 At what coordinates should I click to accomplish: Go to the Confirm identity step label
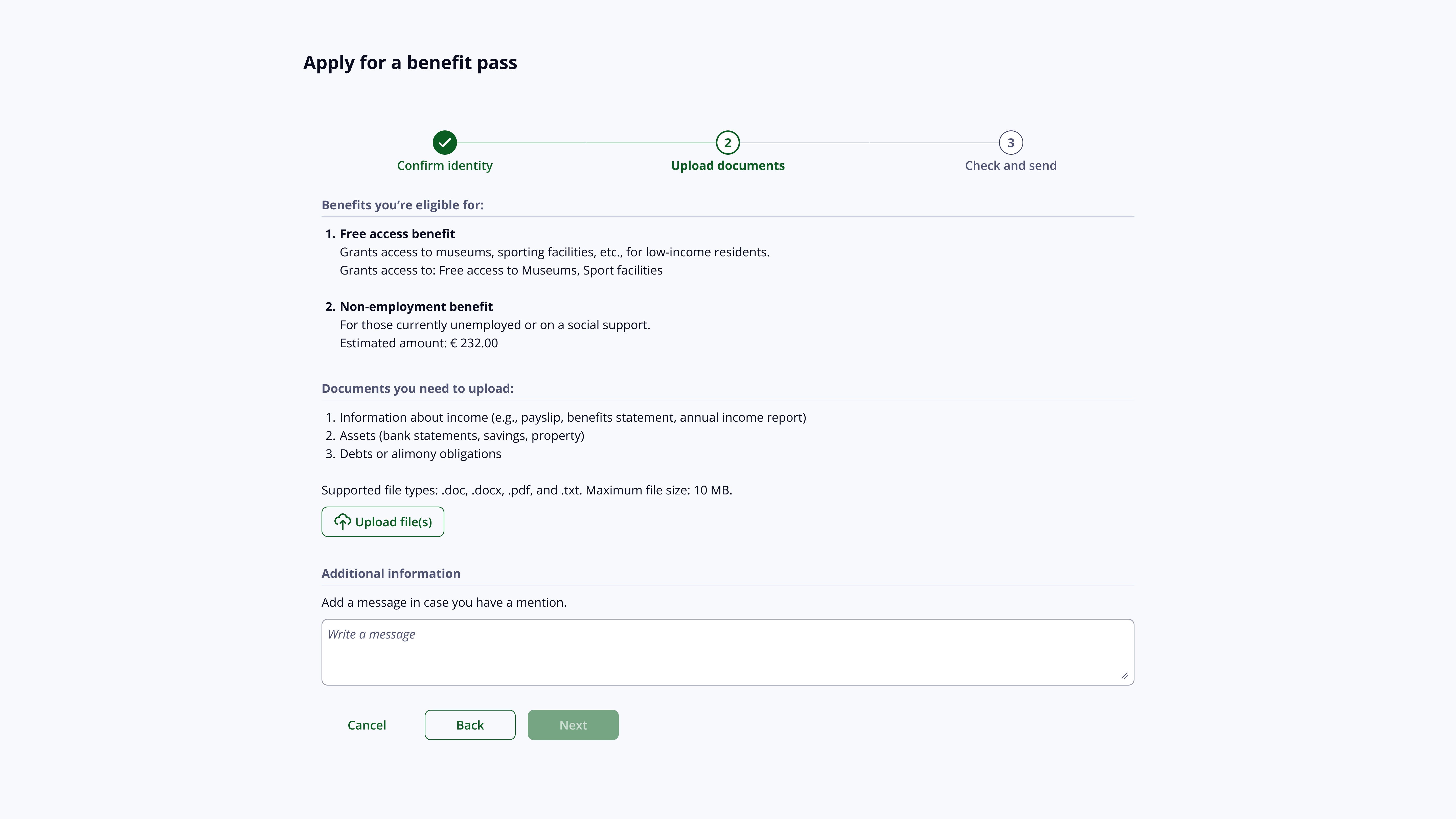coord(445,166)
